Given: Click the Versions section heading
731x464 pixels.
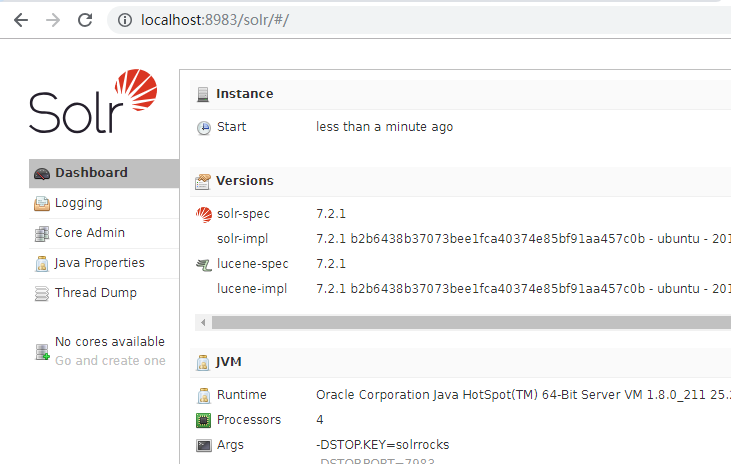Looking at the screenshot, I should [x=245, y=181].
